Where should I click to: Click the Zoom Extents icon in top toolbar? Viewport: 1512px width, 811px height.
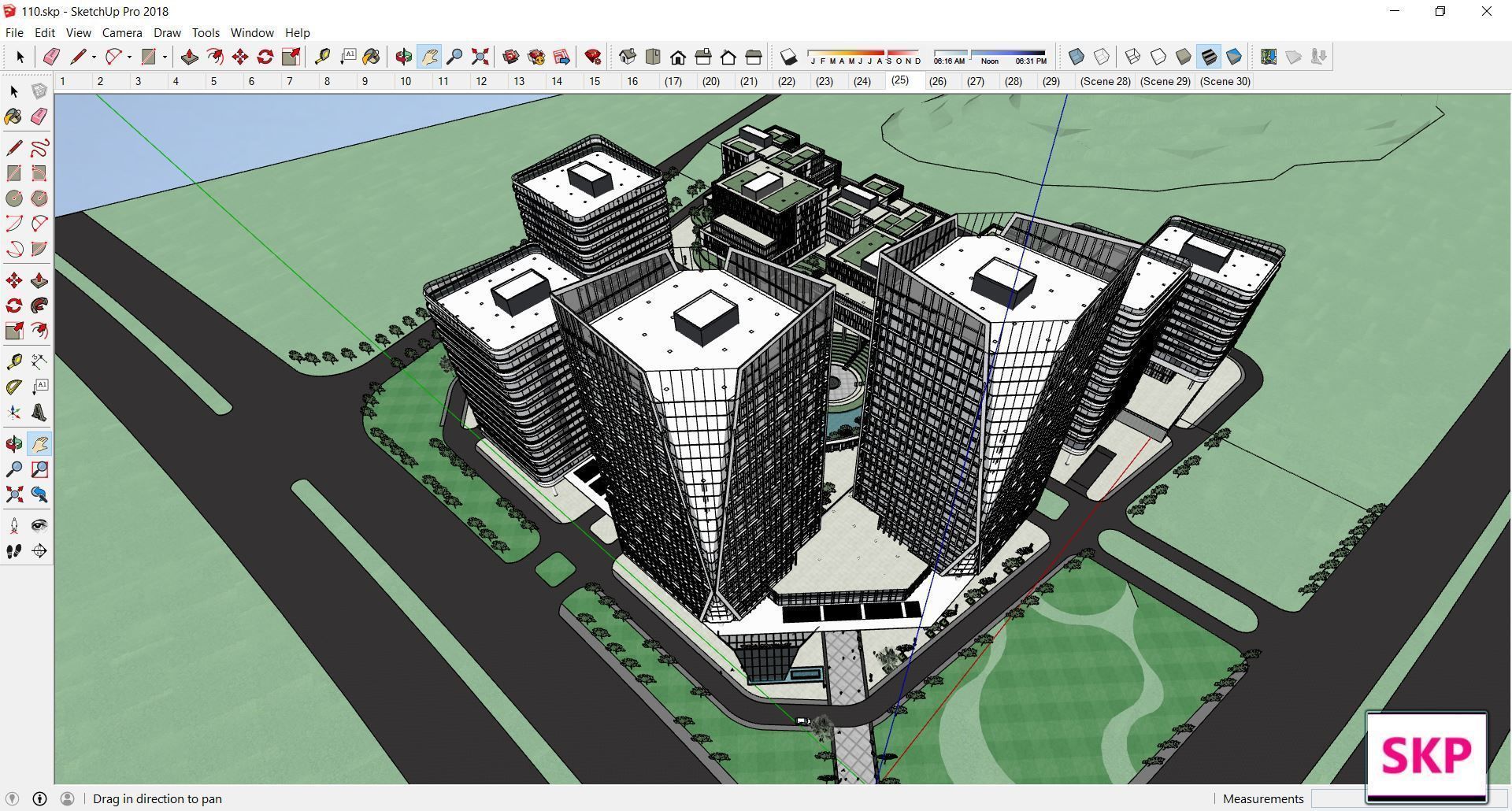(x=480, y=57)
